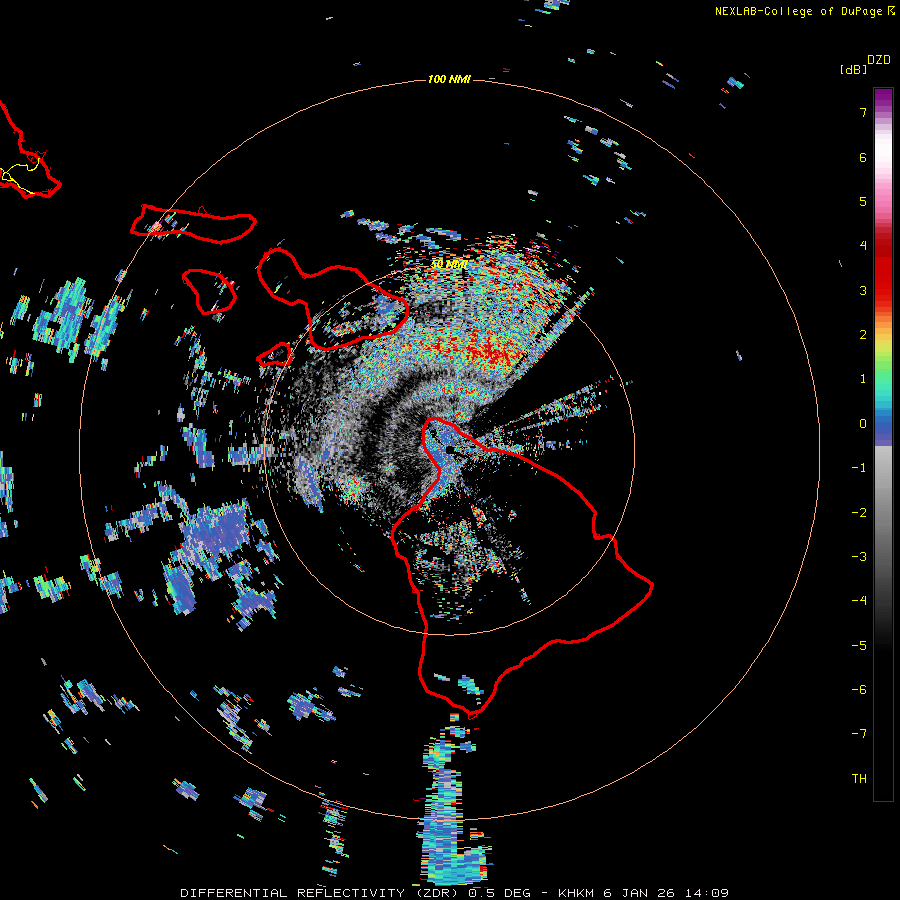This screenshot has height=900, width=900.
Task: Click the -5 value on the dB scale
Action: tap(859, 646)
